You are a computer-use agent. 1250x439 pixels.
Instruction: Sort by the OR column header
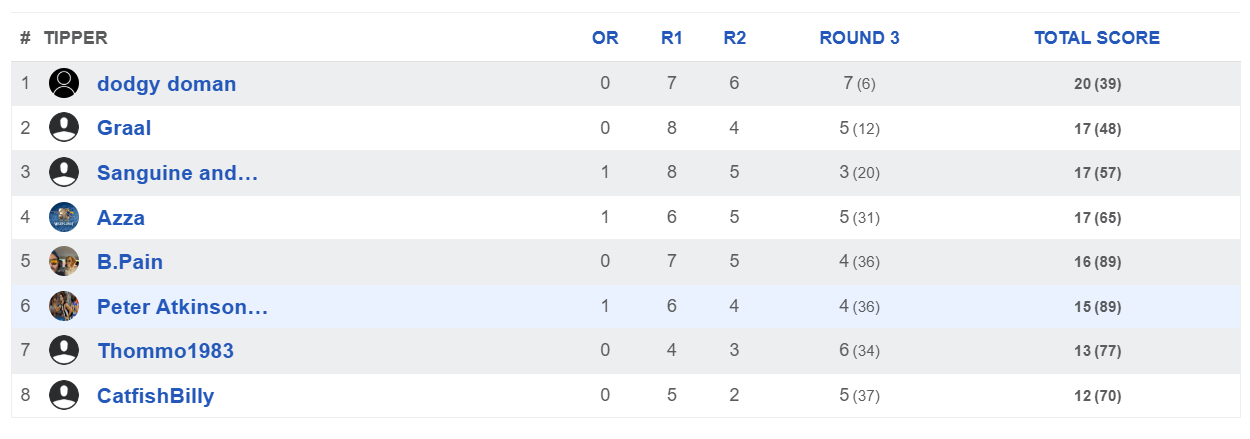605,38
